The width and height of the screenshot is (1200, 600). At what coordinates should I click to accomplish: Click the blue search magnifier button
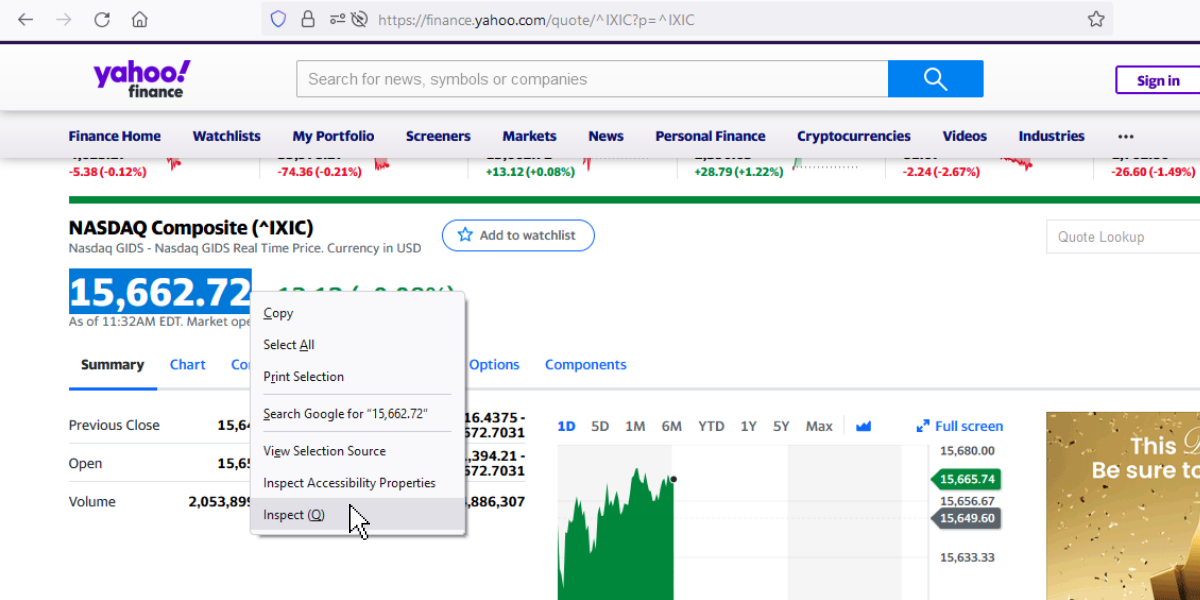pos(934,78)
